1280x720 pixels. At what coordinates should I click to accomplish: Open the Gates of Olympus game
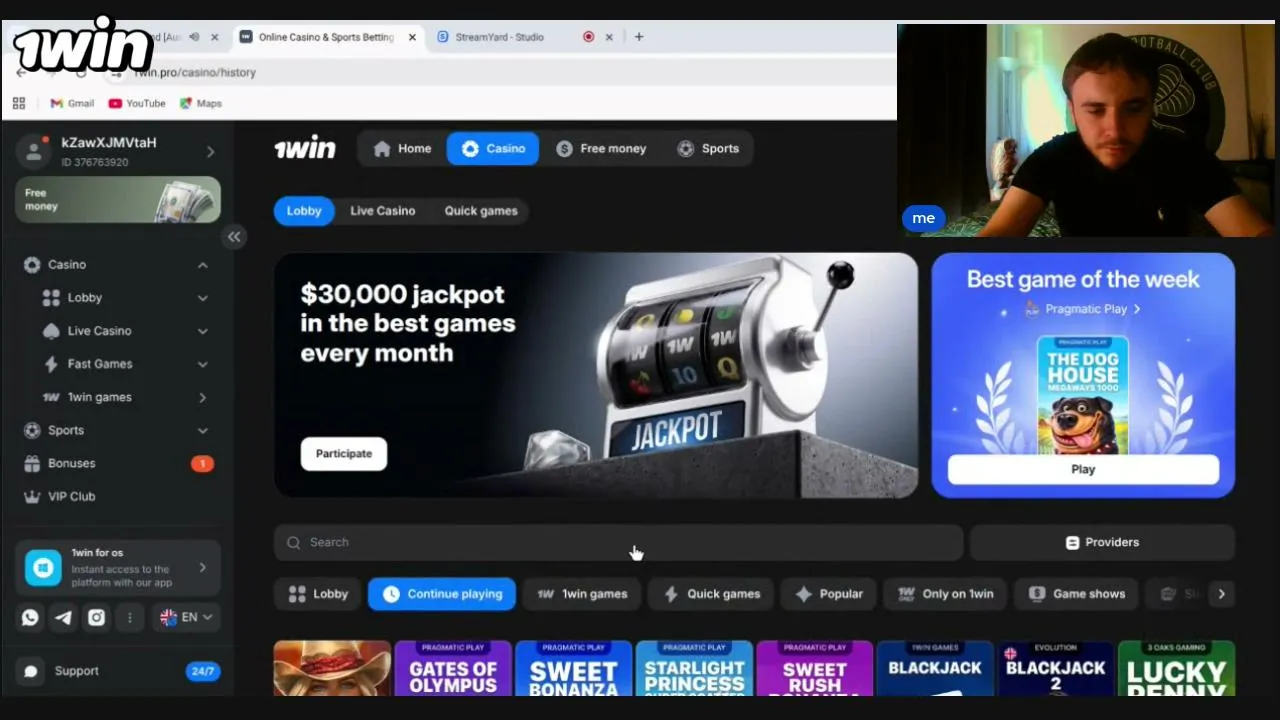pos(453,669)
